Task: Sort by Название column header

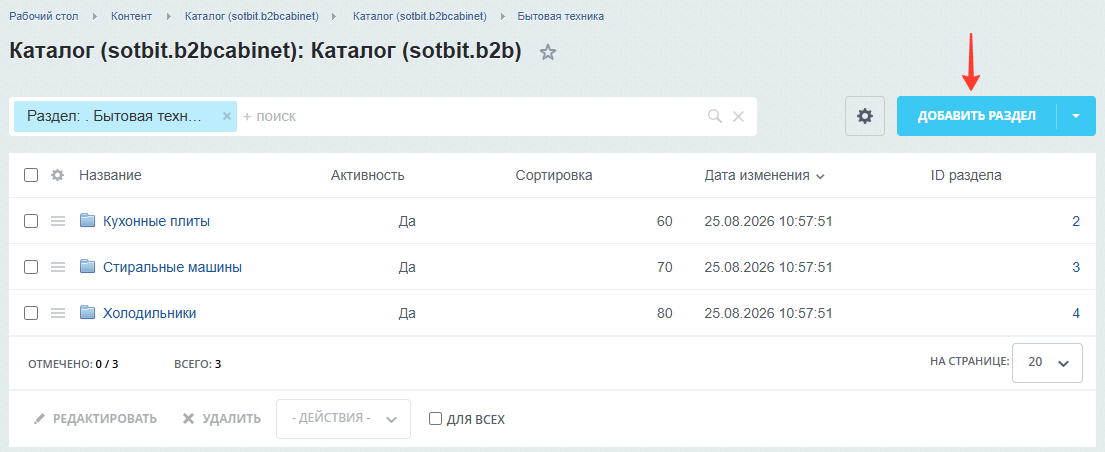Action: (x=110, y=176)
